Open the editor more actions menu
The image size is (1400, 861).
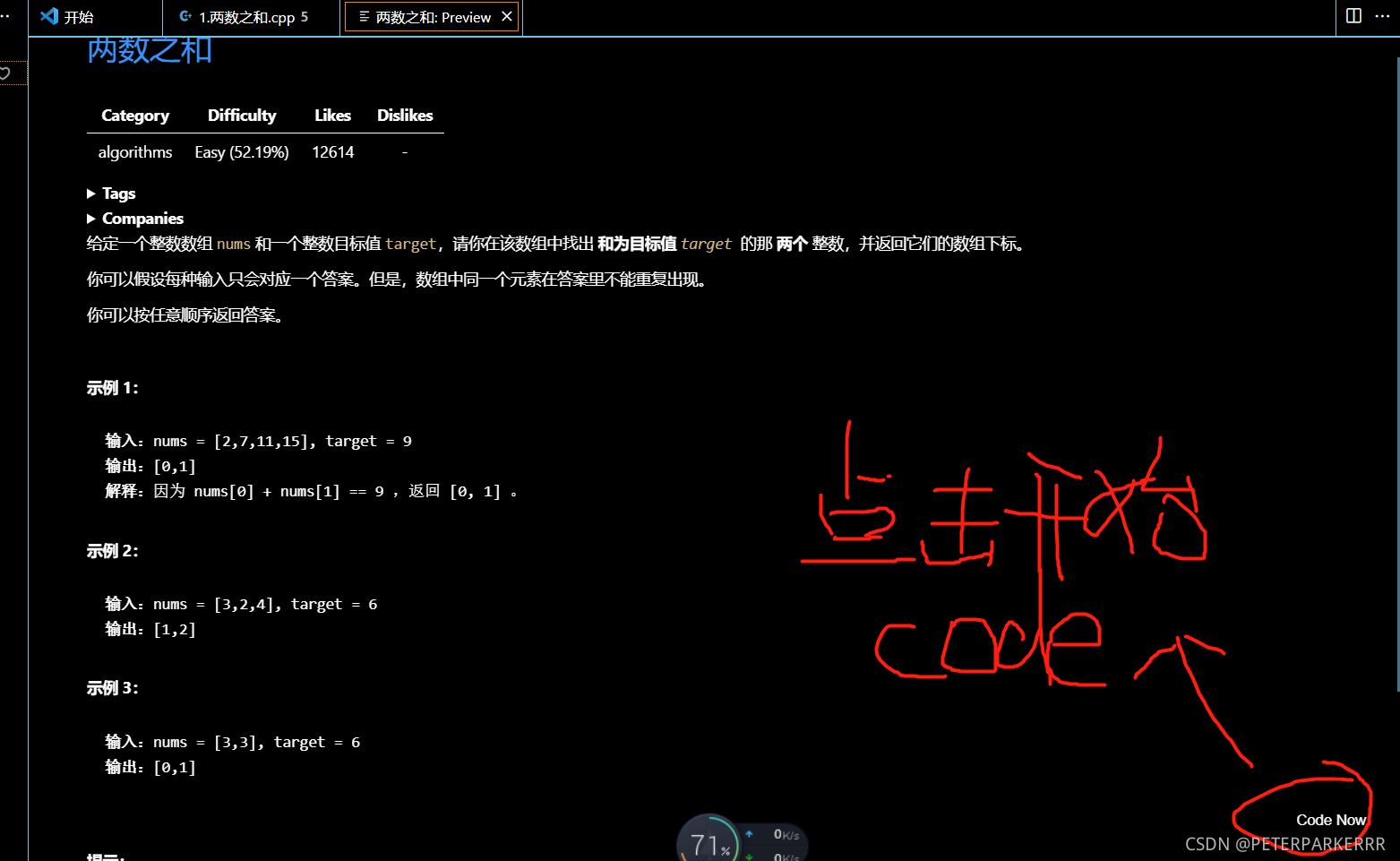(1382, 16)
